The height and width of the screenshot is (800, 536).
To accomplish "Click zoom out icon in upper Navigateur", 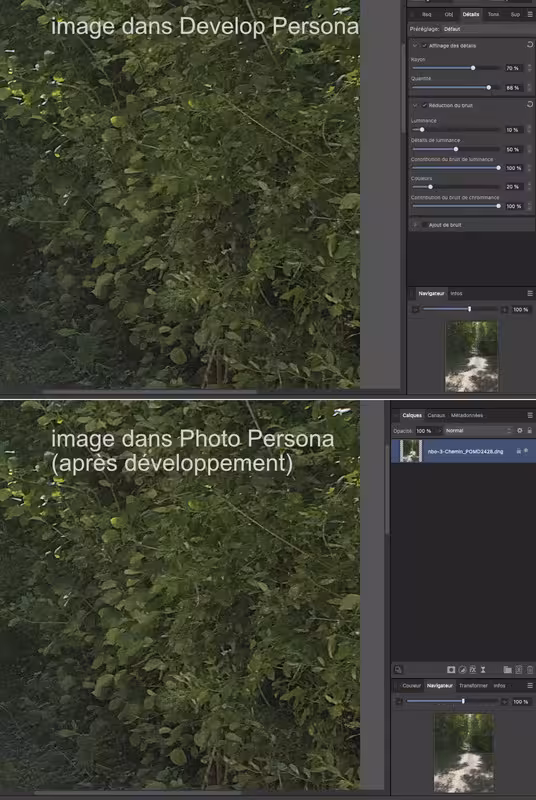I will (416, 309).
